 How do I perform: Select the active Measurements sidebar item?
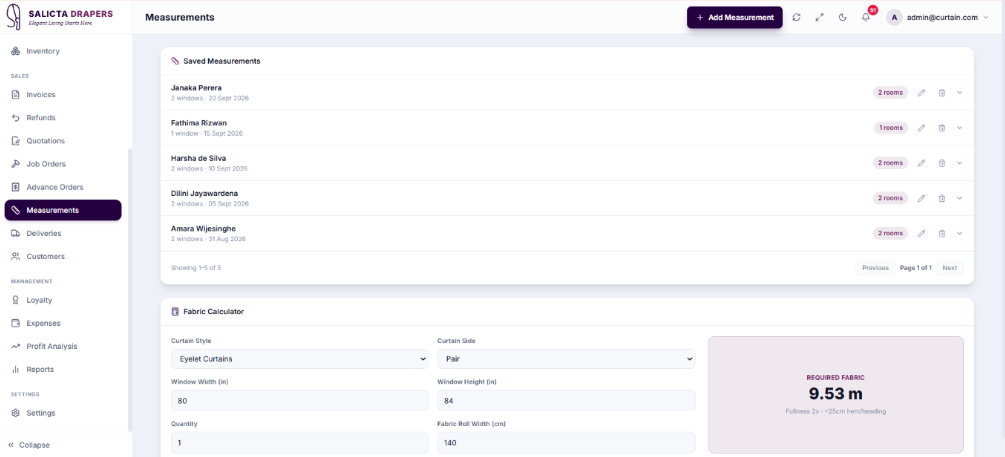(x=63, y=210)
